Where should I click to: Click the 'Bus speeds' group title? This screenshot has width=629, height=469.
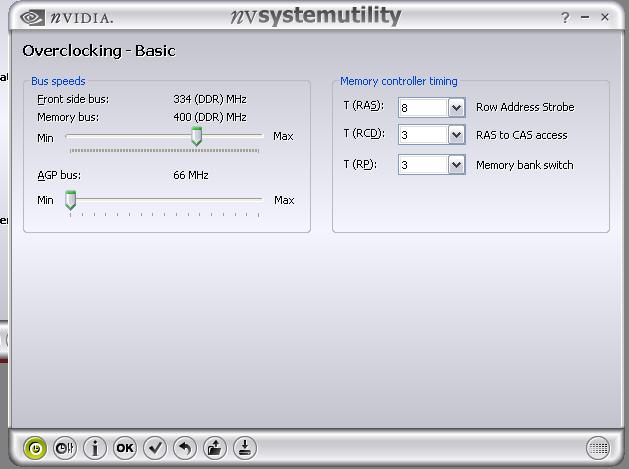(58, 81)
